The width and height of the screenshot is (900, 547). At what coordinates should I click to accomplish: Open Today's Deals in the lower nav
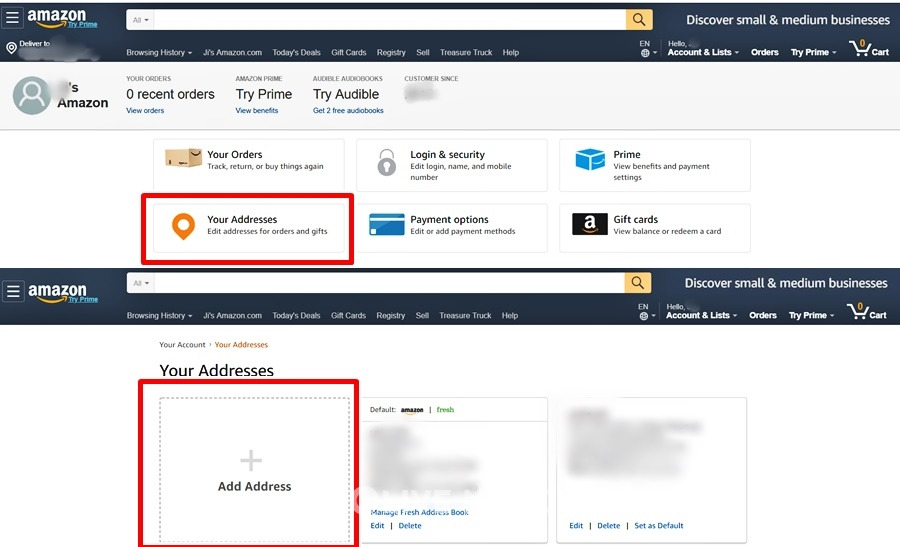pos(296,315)
